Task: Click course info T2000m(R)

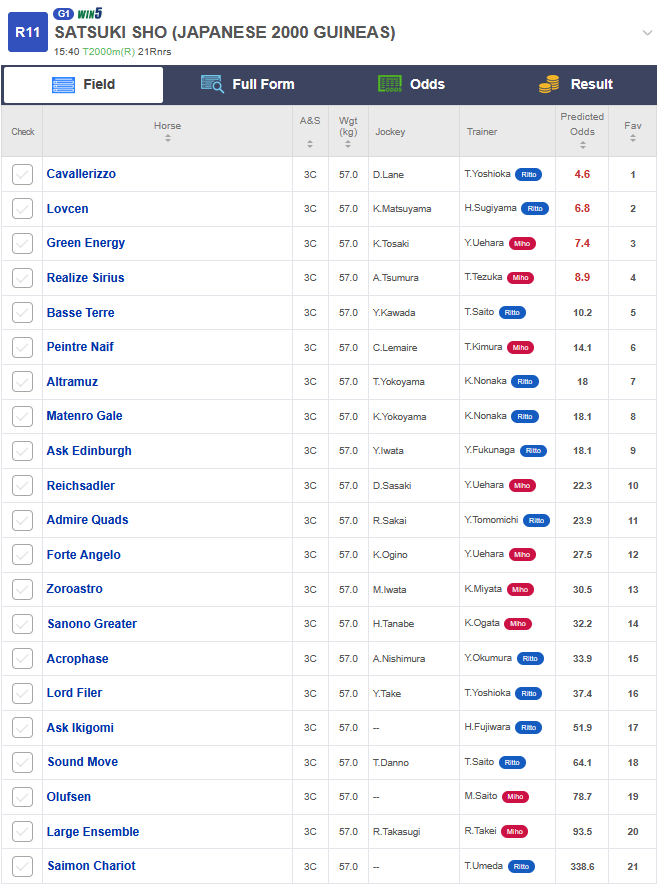Action: pyautogui.click(x=108, y=52)
